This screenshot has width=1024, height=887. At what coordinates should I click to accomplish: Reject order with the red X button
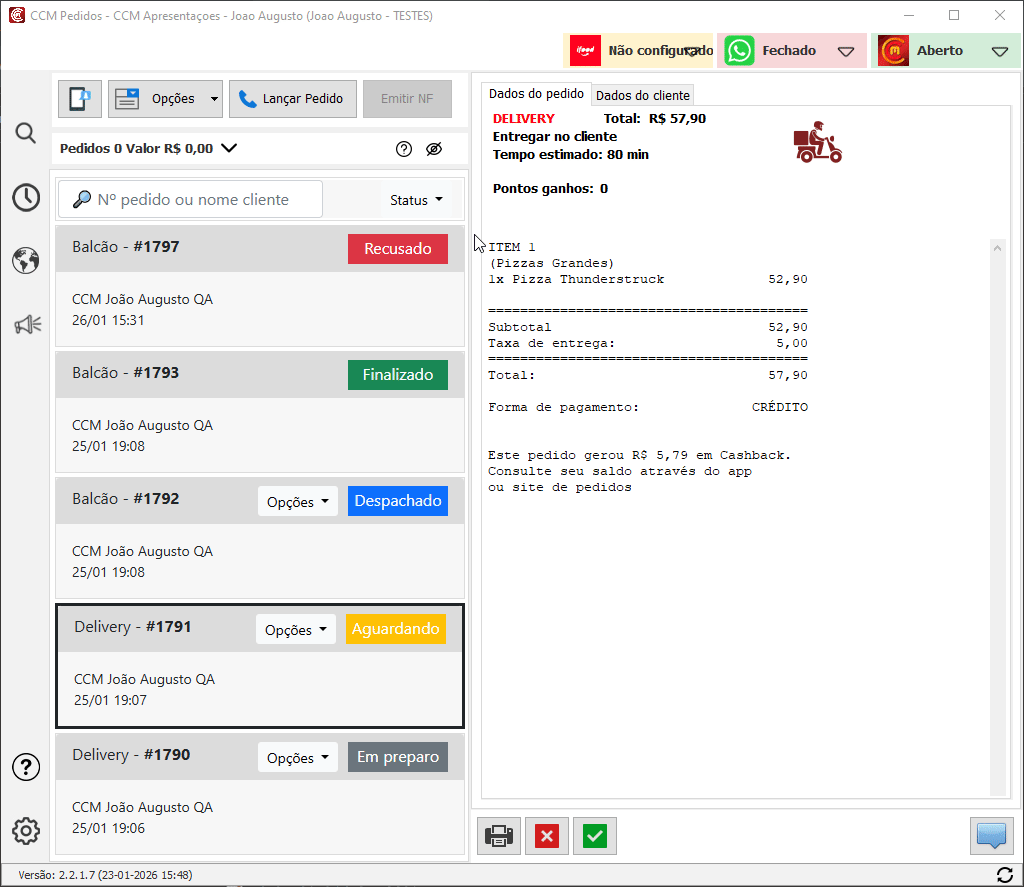[547, 836]
